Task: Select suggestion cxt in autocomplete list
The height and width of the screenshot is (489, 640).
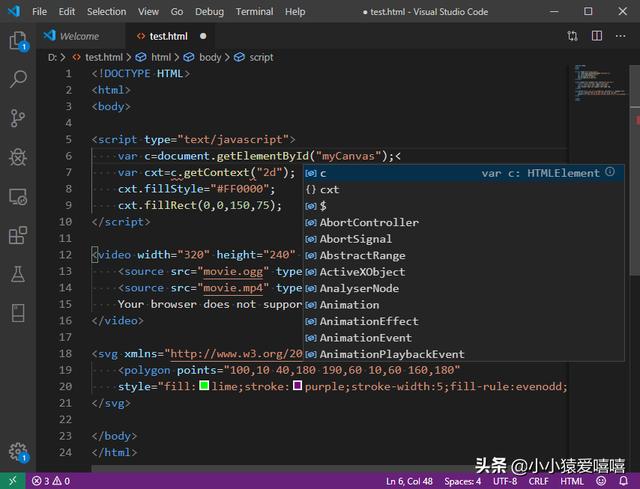Action: tap(464, 189)
